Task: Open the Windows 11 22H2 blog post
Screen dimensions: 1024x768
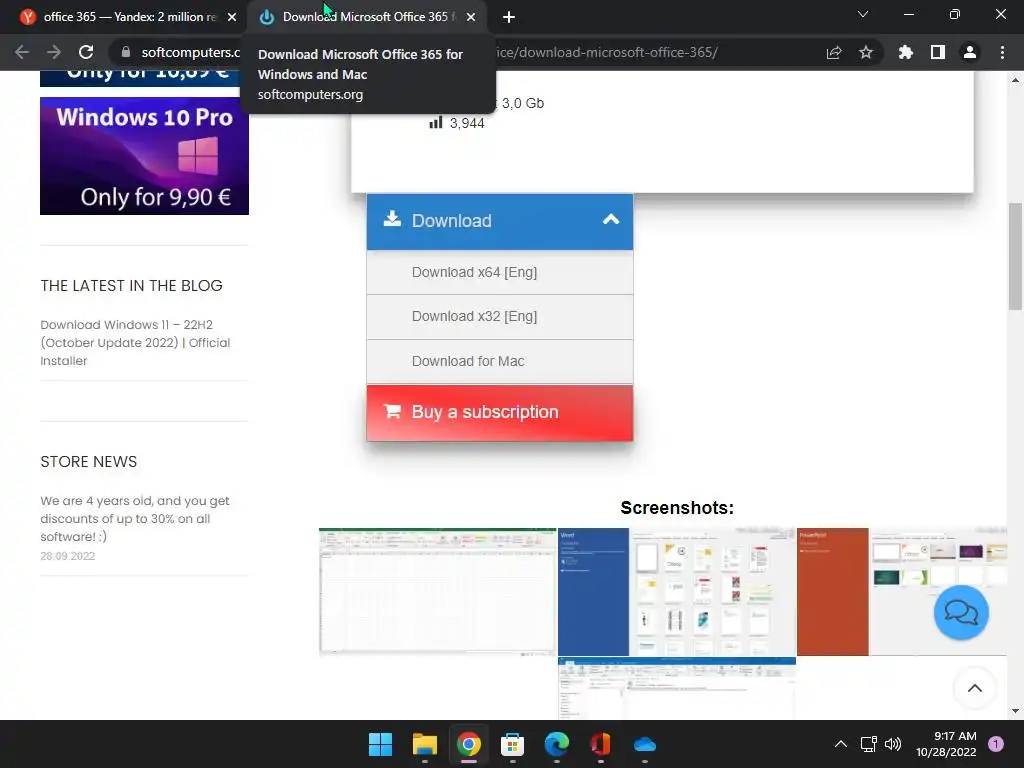Action: coord(135,342)
